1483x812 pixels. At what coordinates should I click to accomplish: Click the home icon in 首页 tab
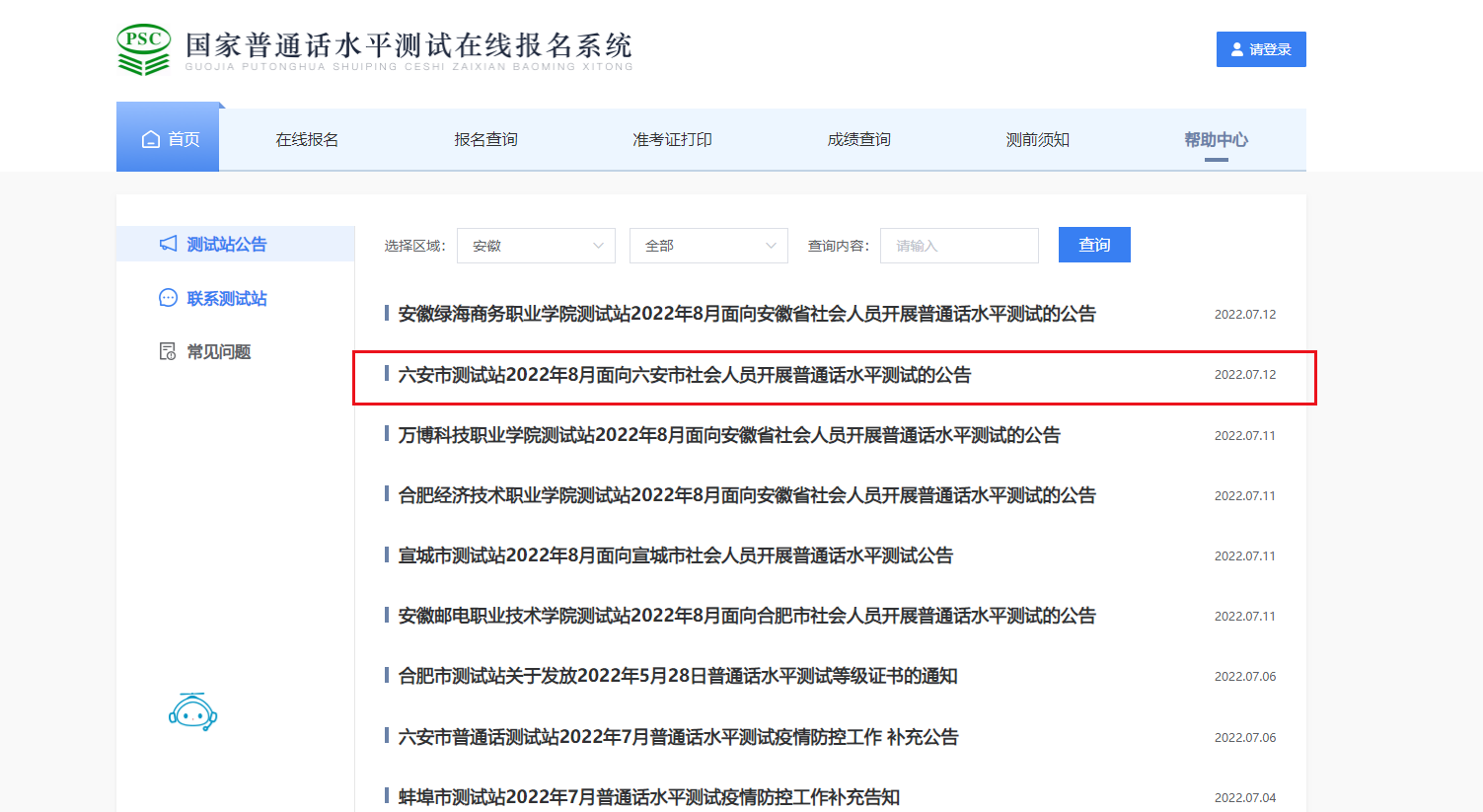(151, 139)
